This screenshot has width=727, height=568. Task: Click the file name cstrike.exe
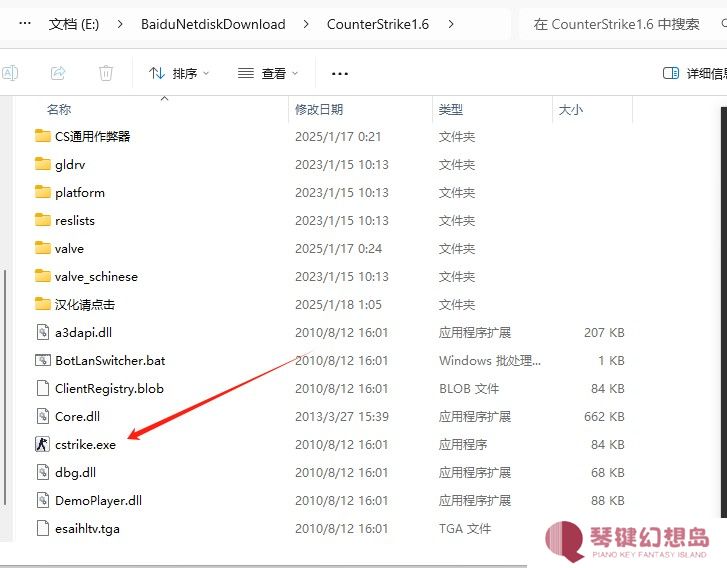point(85,445)
